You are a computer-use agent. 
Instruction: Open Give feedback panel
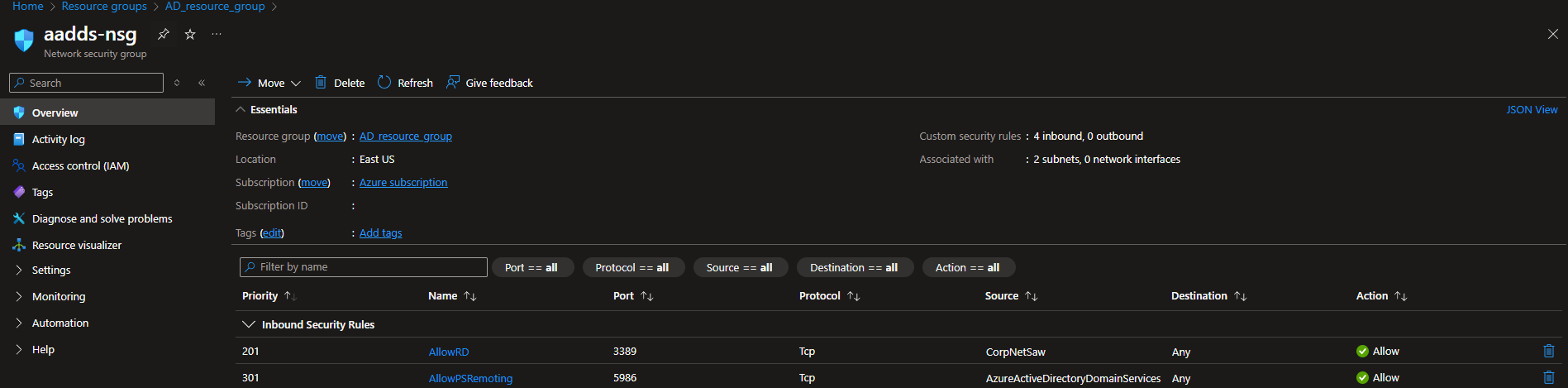[x=489, y=83]
